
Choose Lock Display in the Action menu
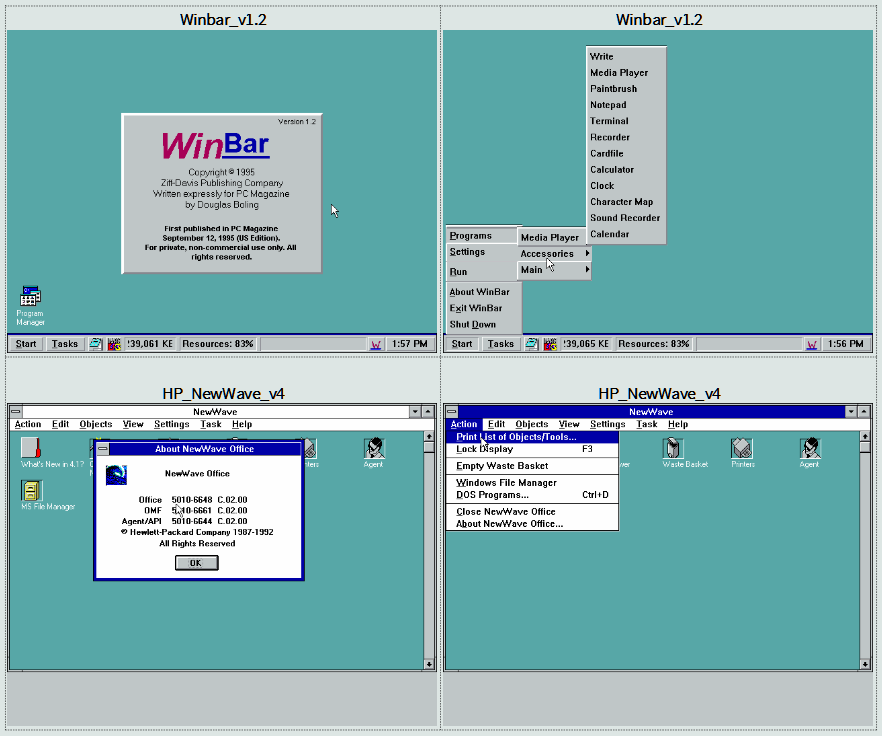click(532, 449)
